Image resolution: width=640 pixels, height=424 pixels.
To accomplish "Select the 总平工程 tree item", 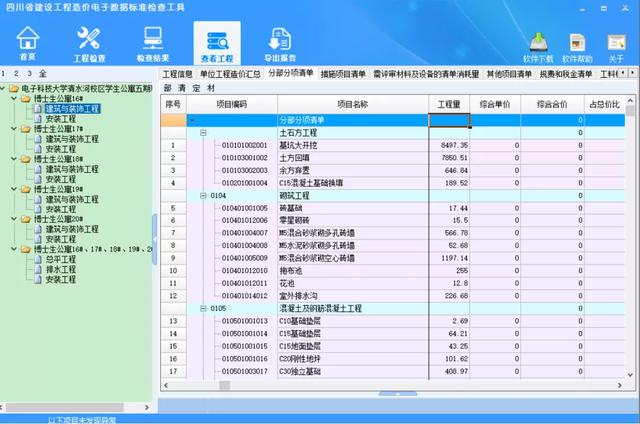I will (60, 259).
